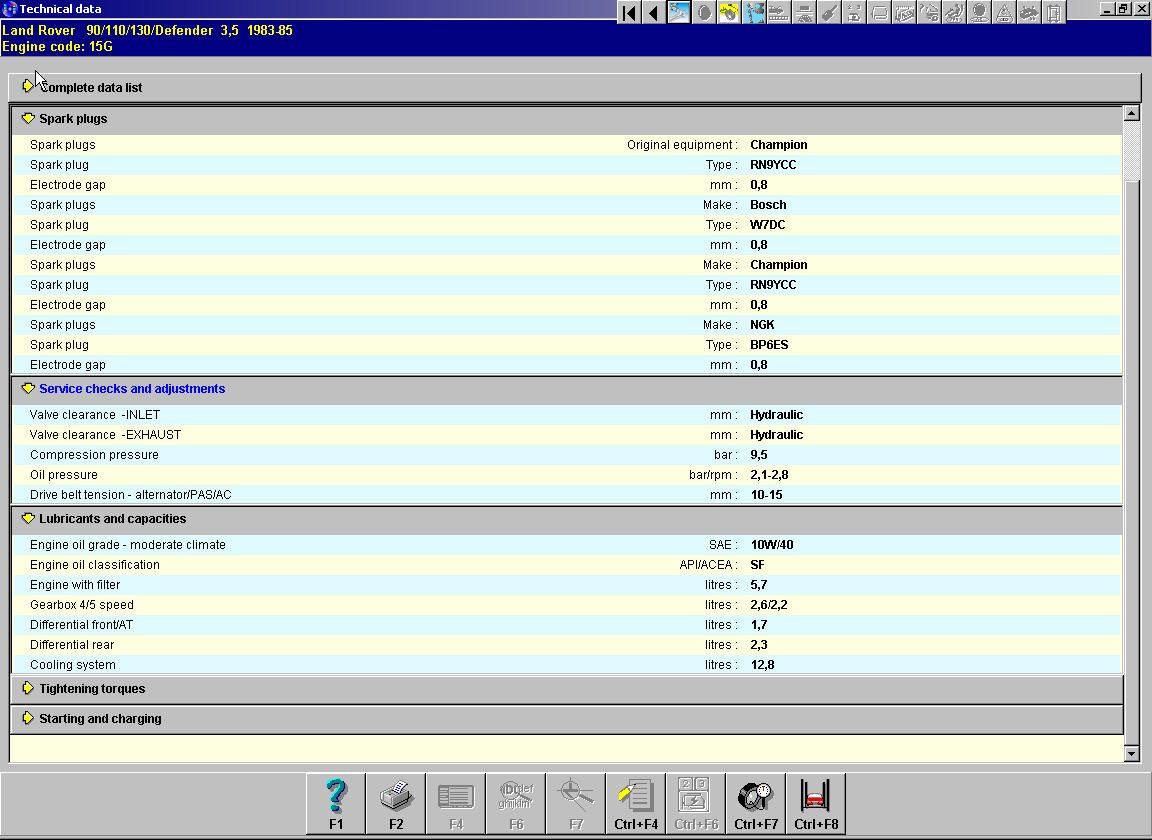1152x840 pixels.
Task: Click the scrollbar down arrow
Action: point(1131,754)
